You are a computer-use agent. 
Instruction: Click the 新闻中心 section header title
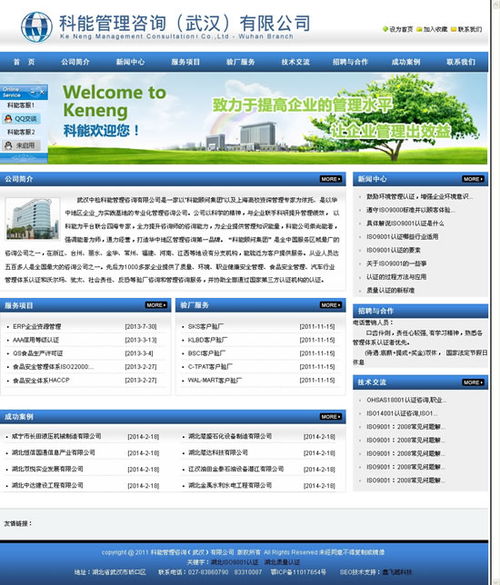(x=372, y=179)
